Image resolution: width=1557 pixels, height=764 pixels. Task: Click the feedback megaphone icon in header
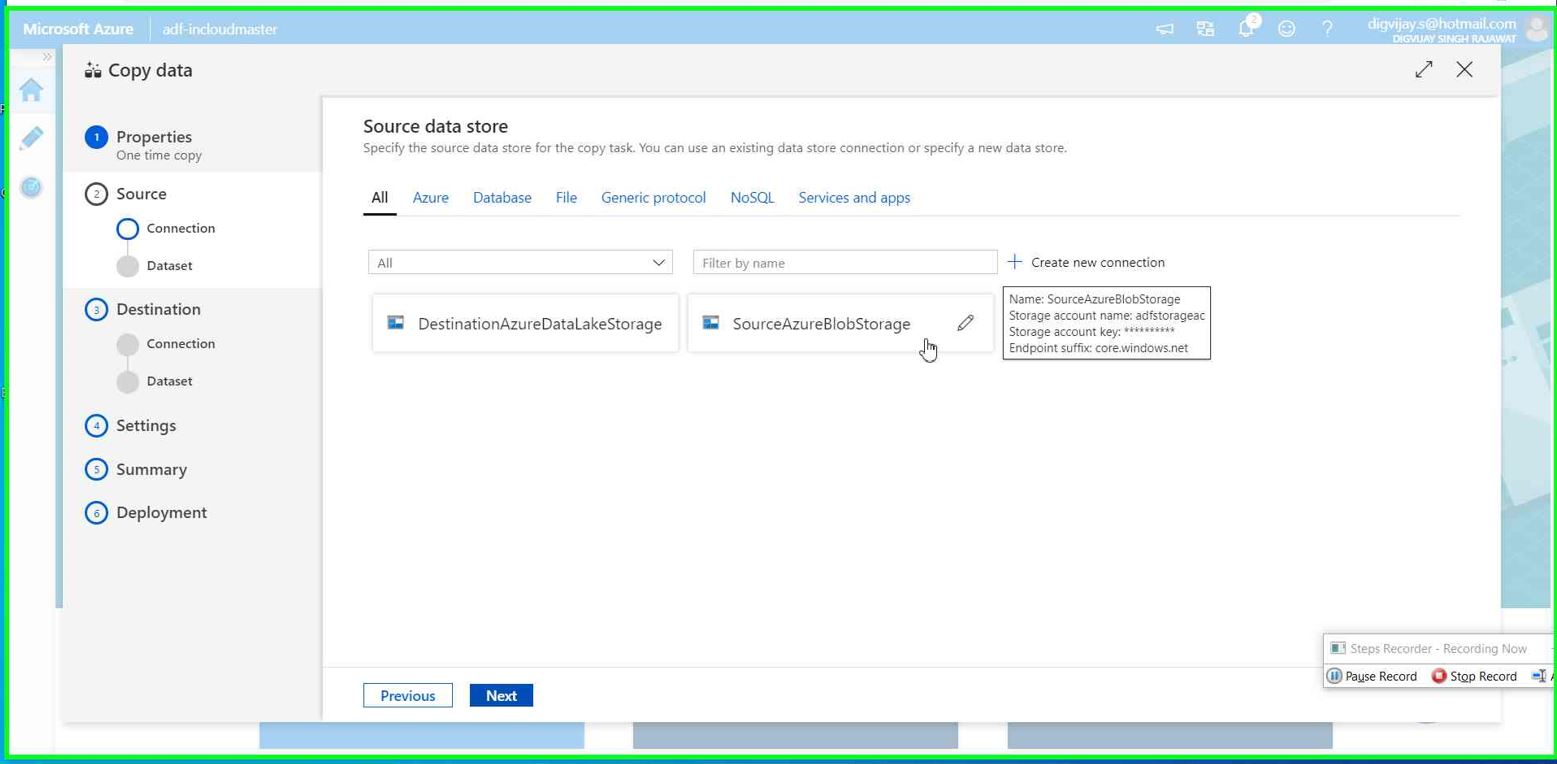tap(1165, 29)
